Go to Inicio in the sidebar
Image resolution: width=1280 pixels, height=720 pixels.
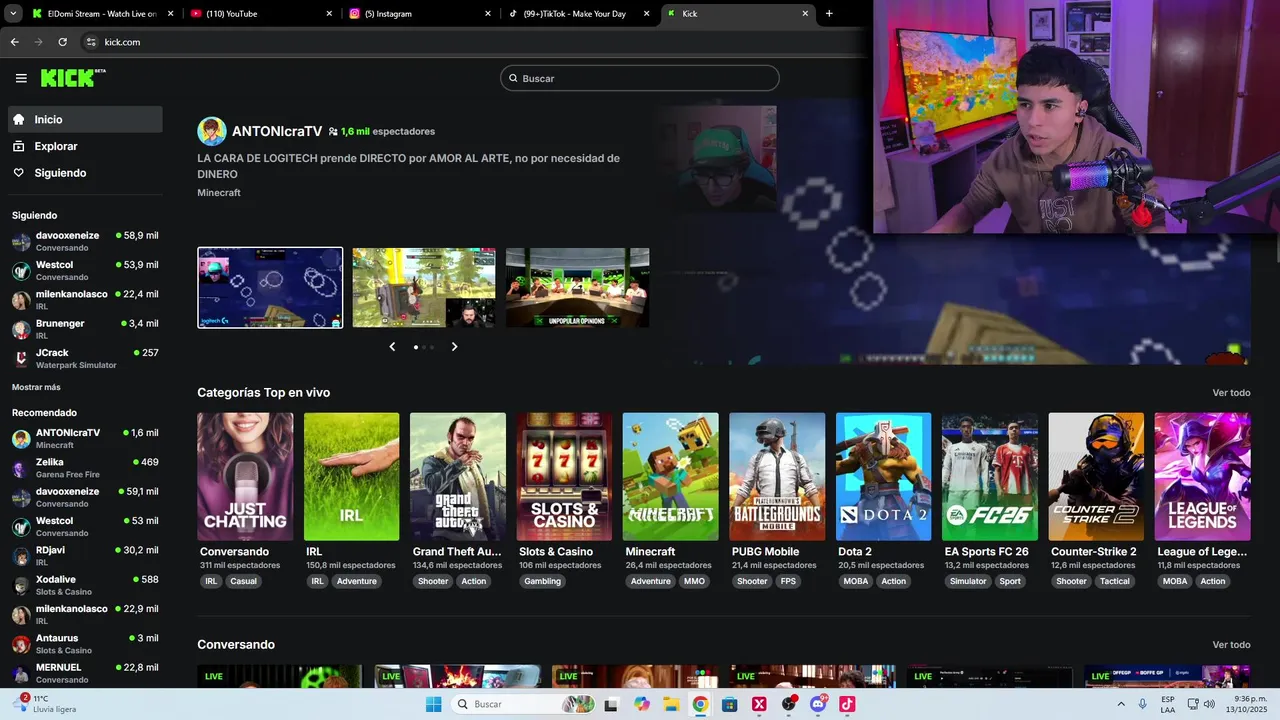coord(85,119)
